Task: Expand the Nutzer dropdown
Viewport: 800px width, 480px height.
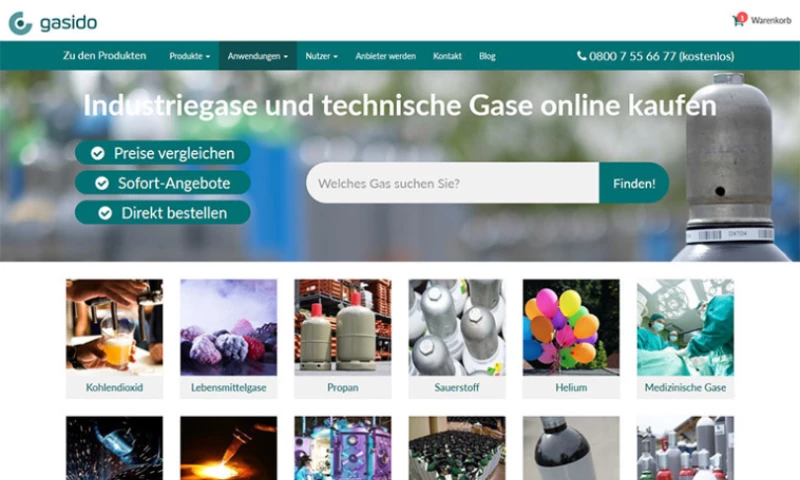Action: (x=321, y=56)
